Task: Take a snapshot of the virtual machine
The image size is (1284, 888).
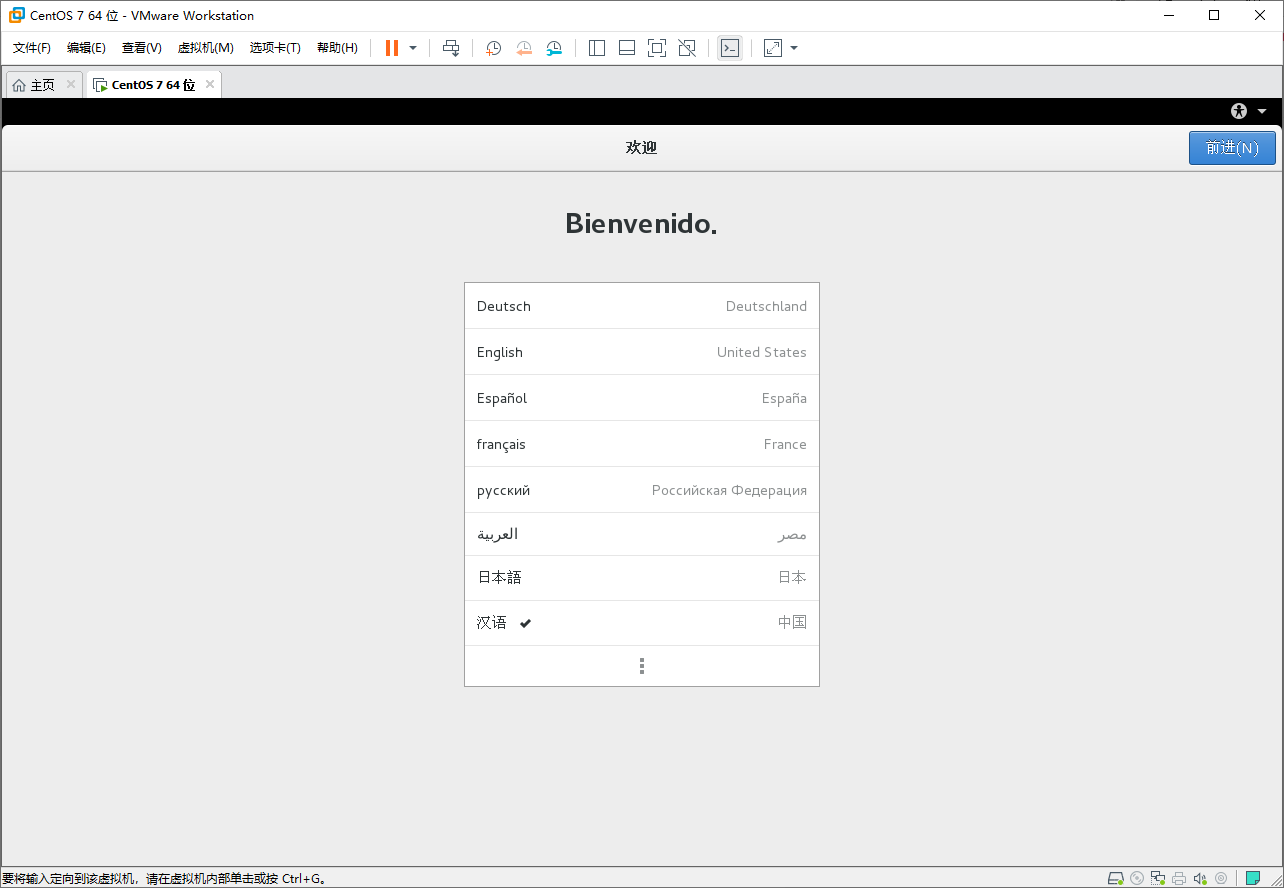Action: pos(493,48)
